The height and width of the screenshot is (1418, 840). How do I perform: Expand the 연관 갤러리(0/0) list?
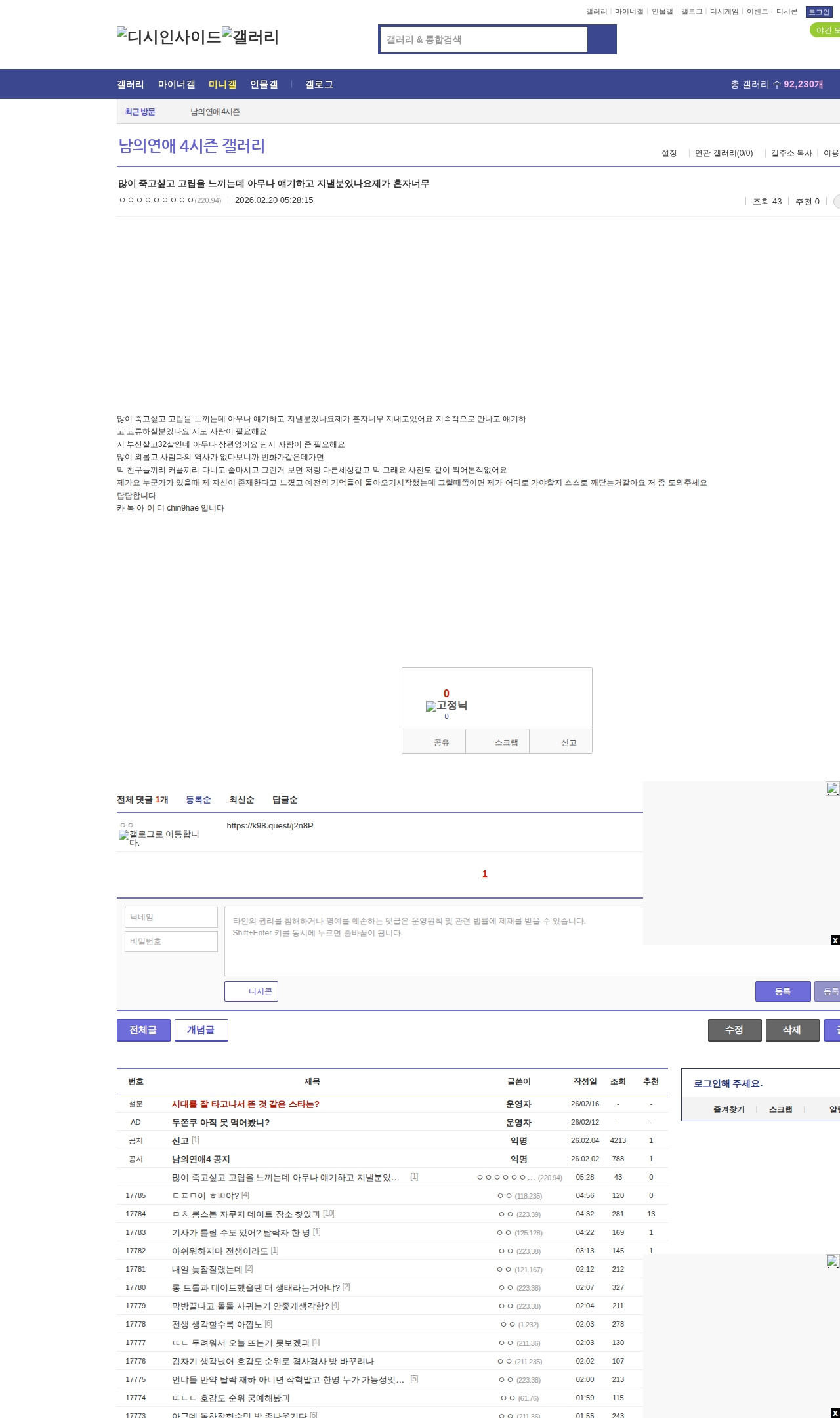pos(724,153)
